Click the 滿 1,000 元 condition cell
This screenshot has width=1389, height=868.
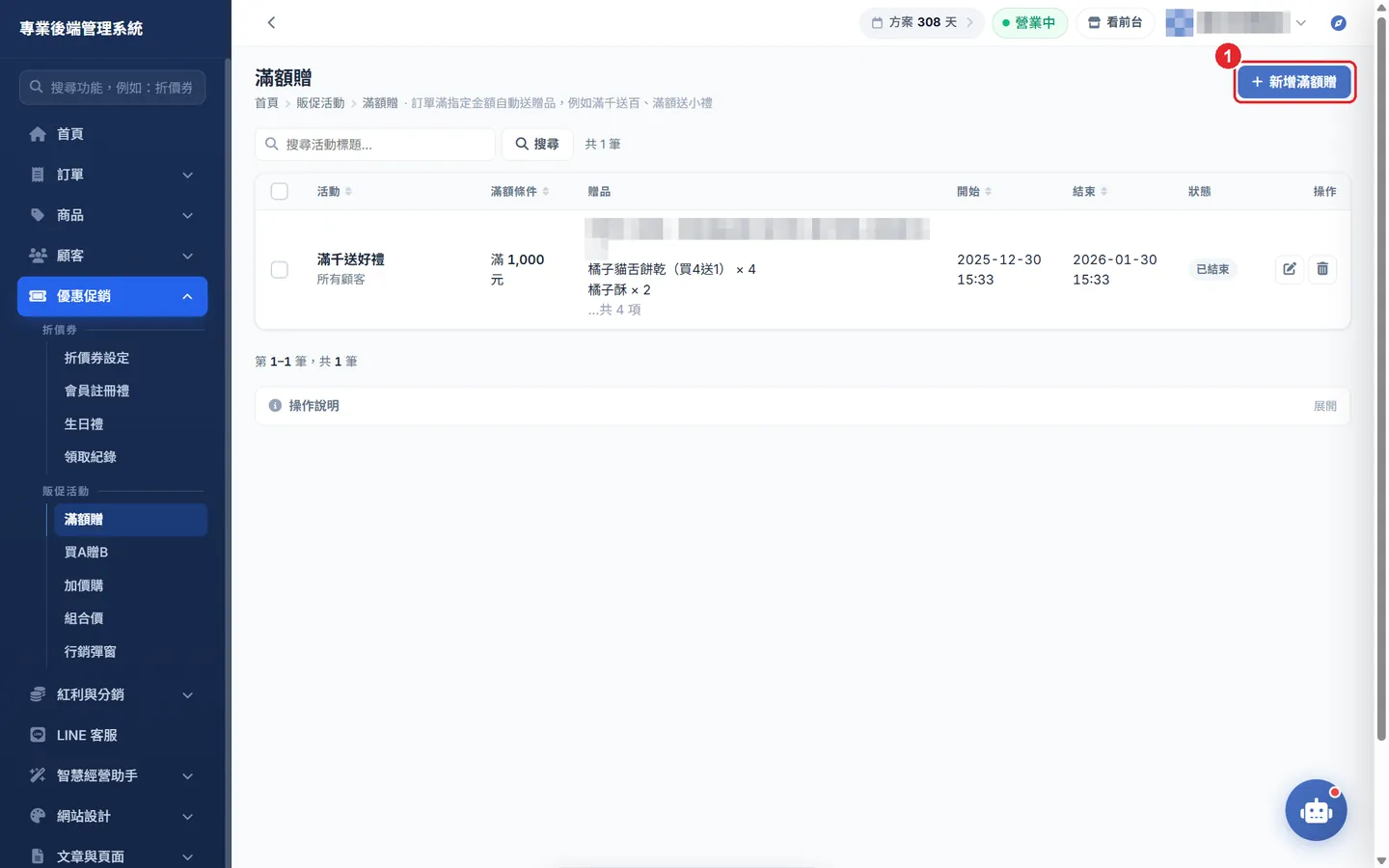click(518, 269)
